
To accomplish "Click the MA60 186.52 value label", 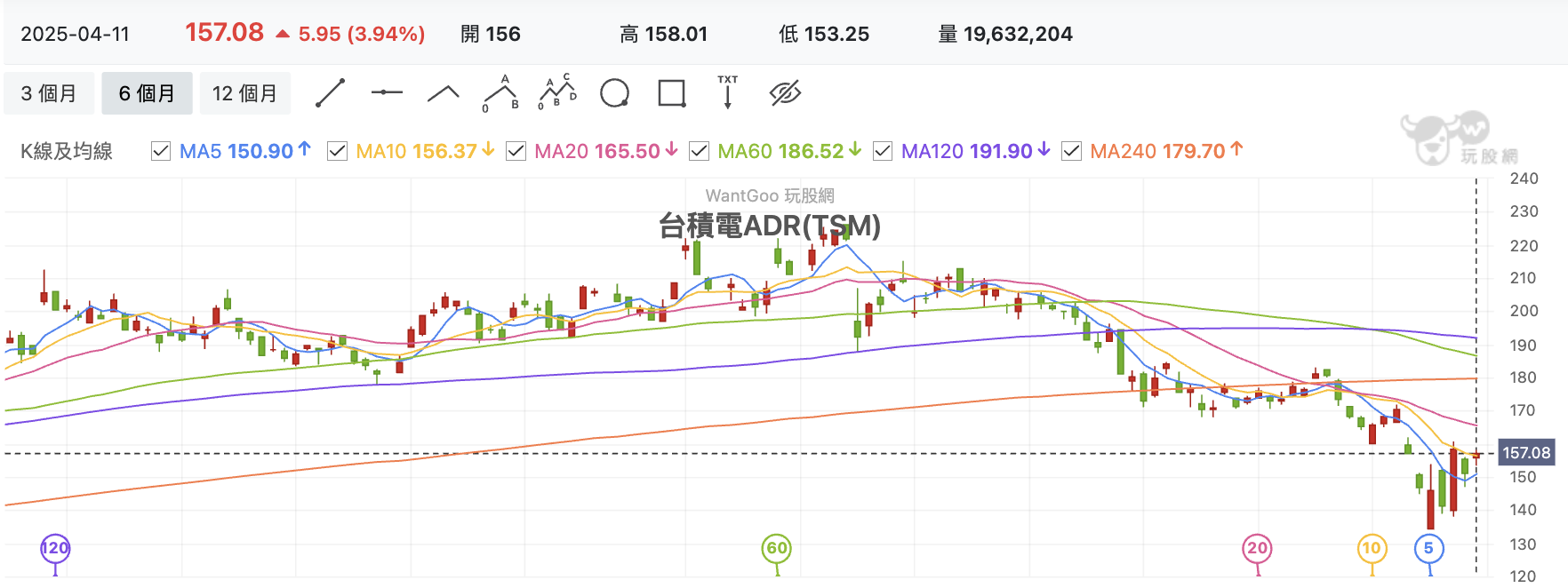I will pyautogui.click(x=789, y=151).
